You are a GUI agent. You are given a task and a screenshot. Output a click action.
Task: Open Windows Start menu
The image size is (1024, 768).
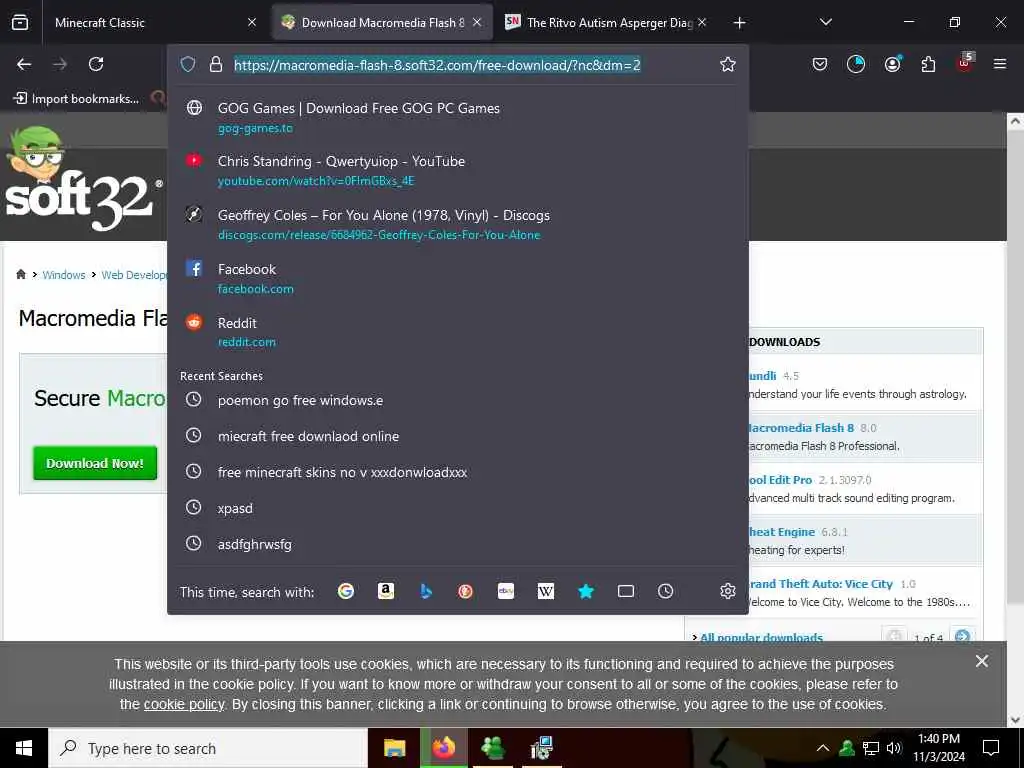[24, 748]
